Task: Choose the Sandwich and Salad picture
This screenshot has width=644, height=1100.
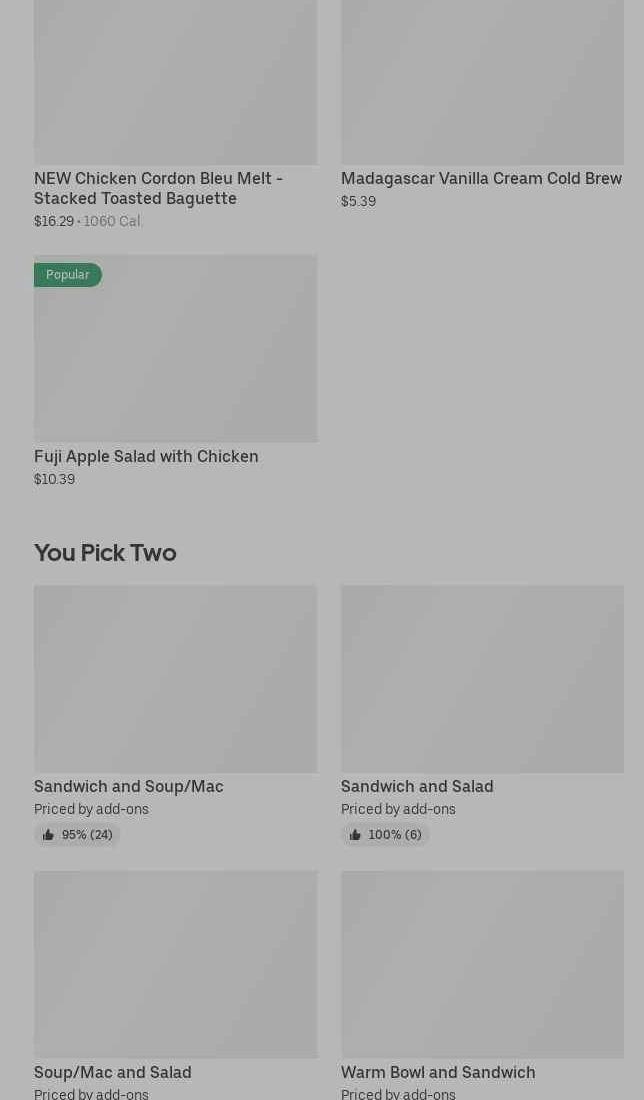Action: 482,679
